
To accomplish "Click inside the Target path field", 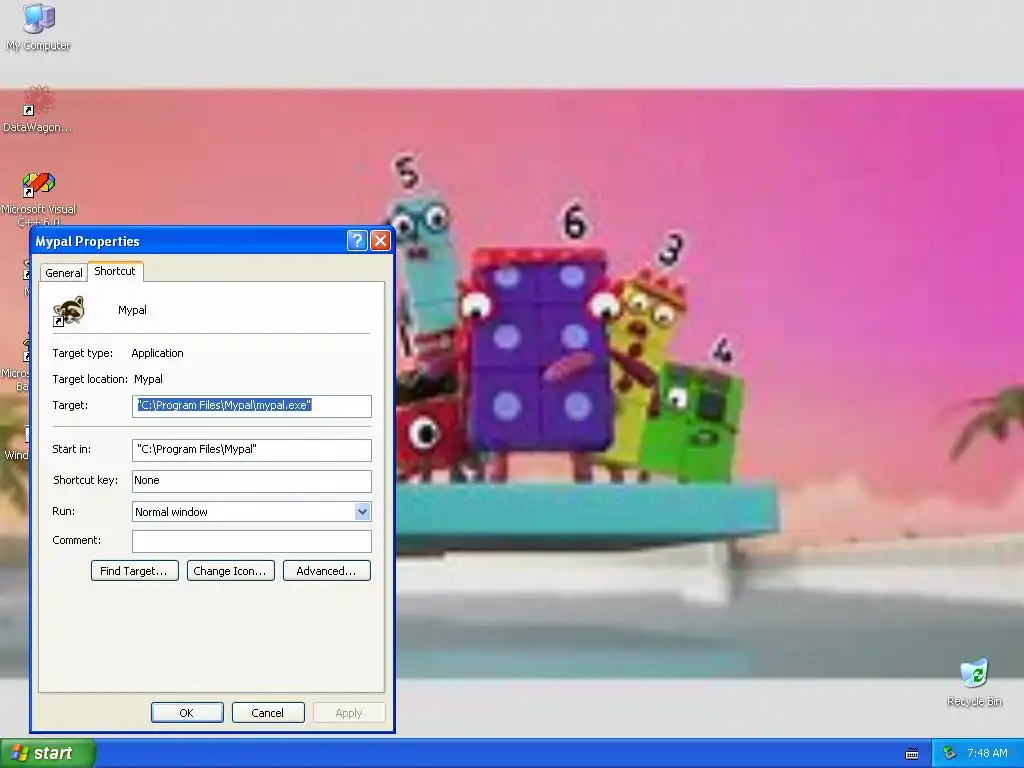I will (x=251, y=406).
